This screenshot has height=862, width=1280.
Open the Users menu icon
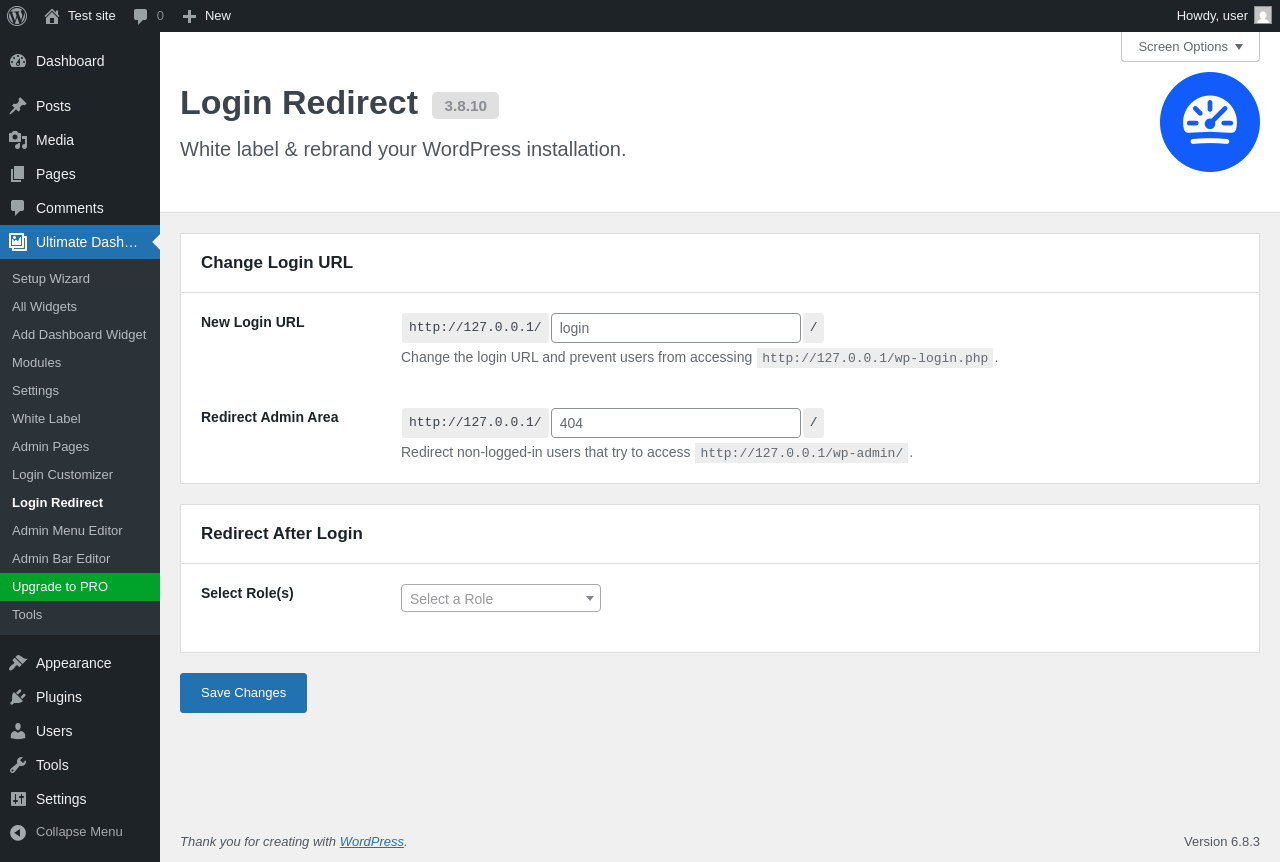click(x=18, y=731)
